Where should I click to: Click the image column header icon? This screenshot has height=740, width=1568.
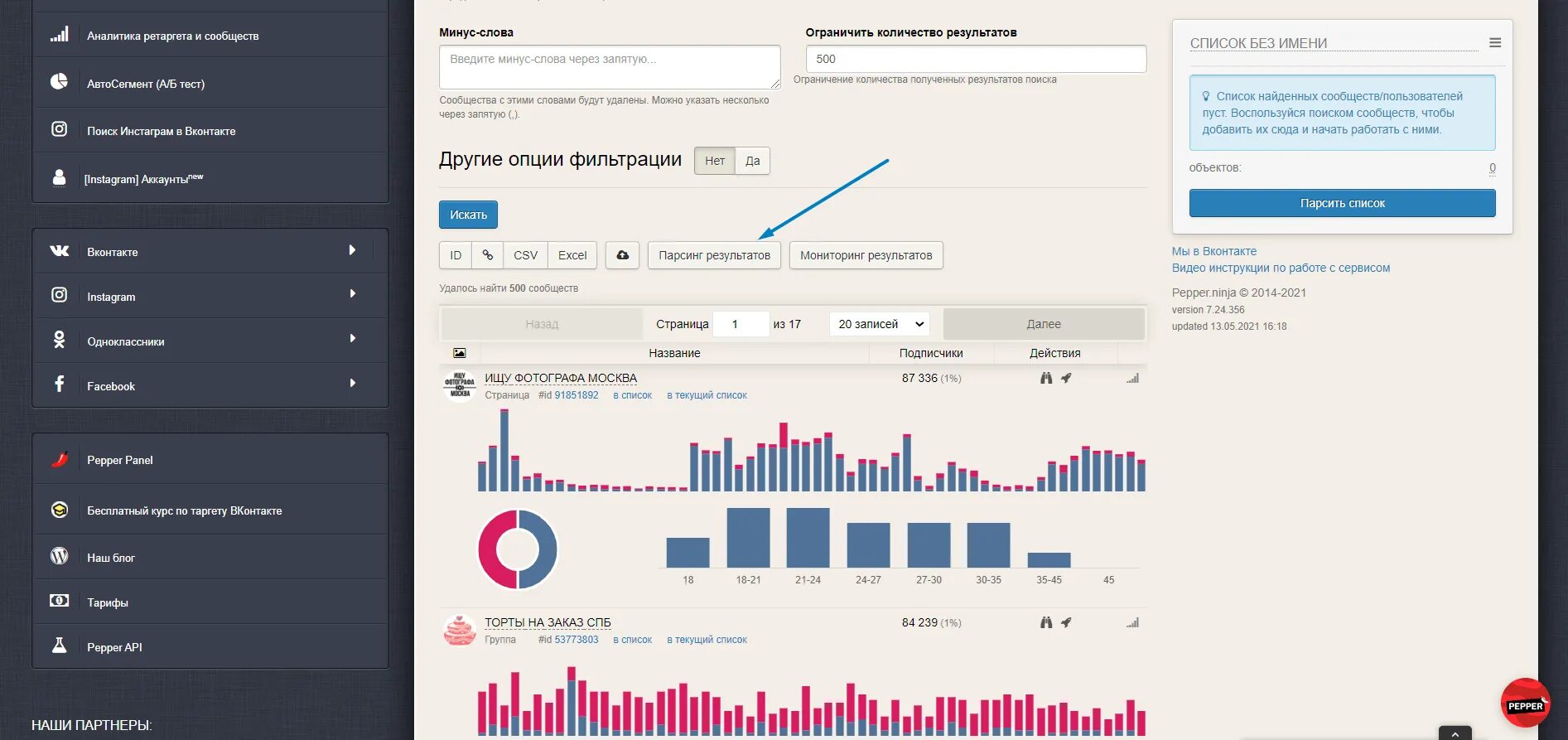click(x=460, y=353)
